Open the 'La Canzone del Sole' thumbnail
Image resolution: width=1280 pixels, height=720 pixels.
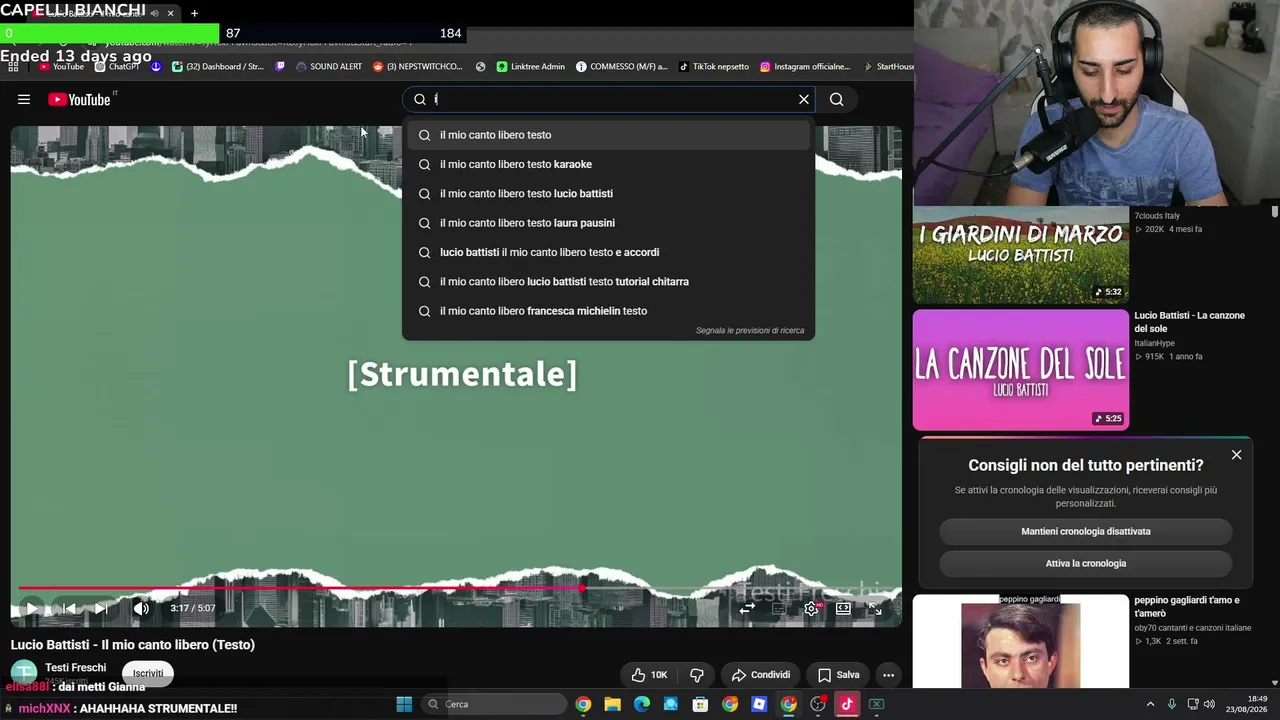(1020, 370)
